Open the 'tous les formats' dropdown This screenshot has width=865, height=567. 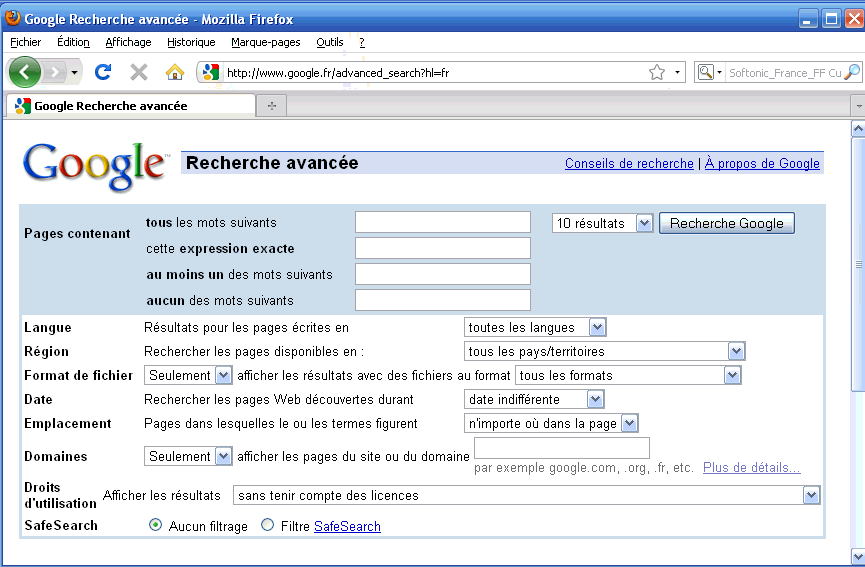point(628,376)
